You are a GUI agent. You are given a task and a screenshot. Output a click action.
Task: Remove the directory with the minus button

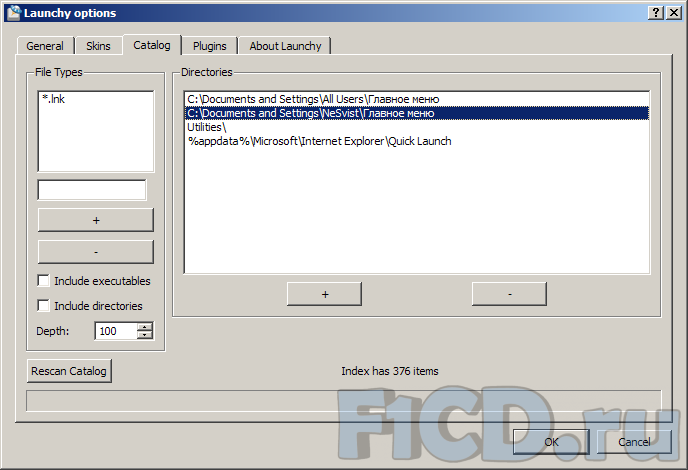[509, 294]
